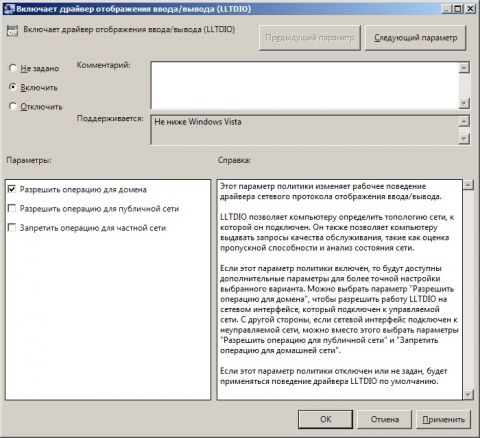
Task: Enable "Запретить операцию для частной сети" checkbox
Action: [x=12, y=228]
